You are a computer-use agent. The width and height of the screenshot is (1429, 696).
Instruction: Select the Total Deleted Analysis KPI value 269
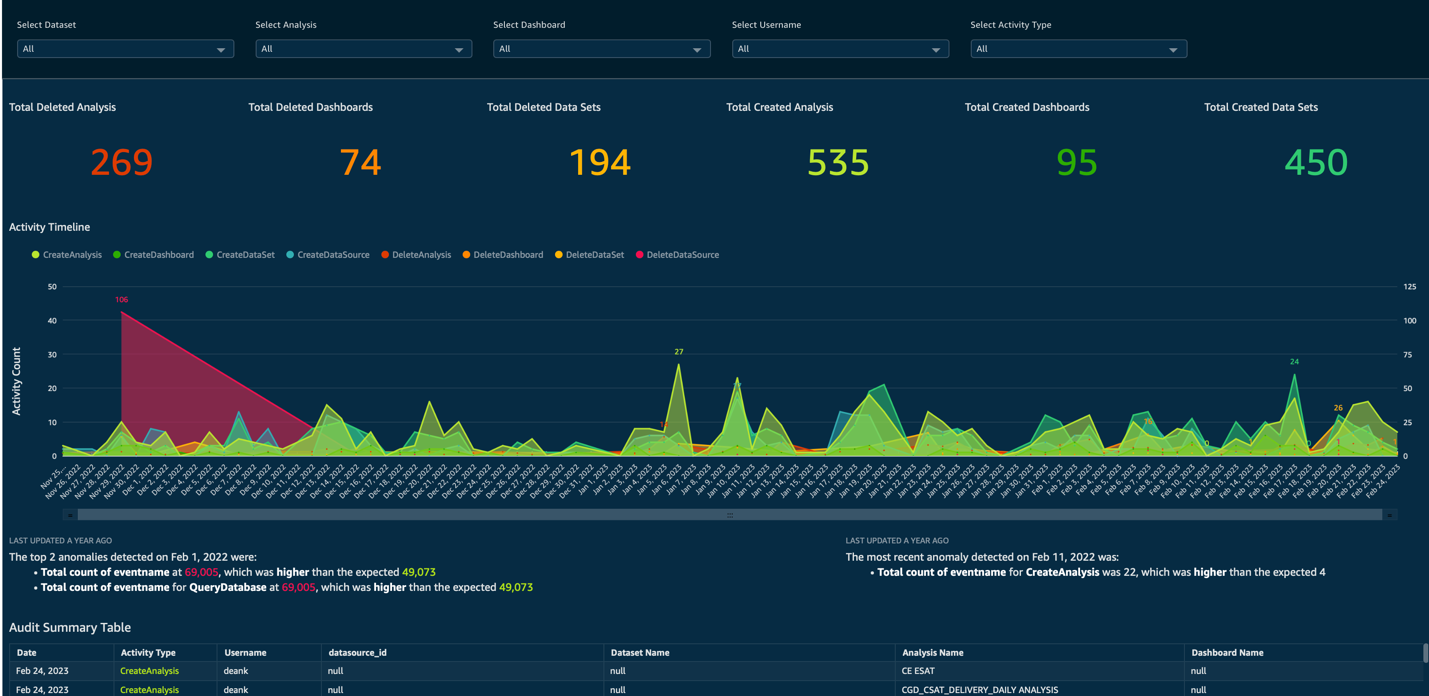coord(121,161)
